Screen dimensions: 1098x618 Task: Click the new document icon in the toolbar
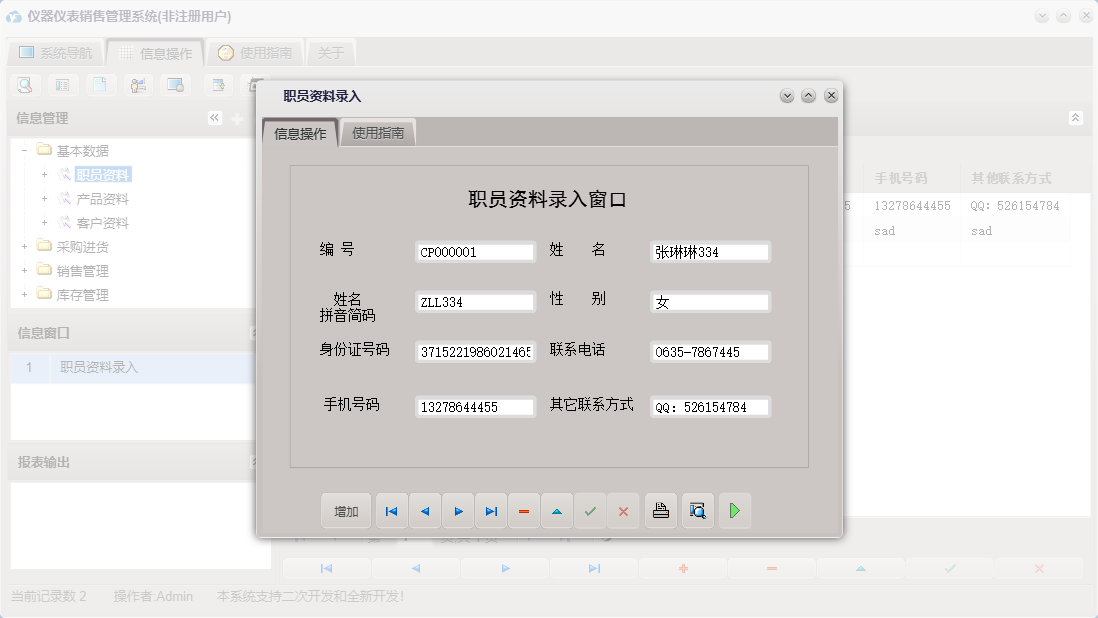tap(100, 85)
